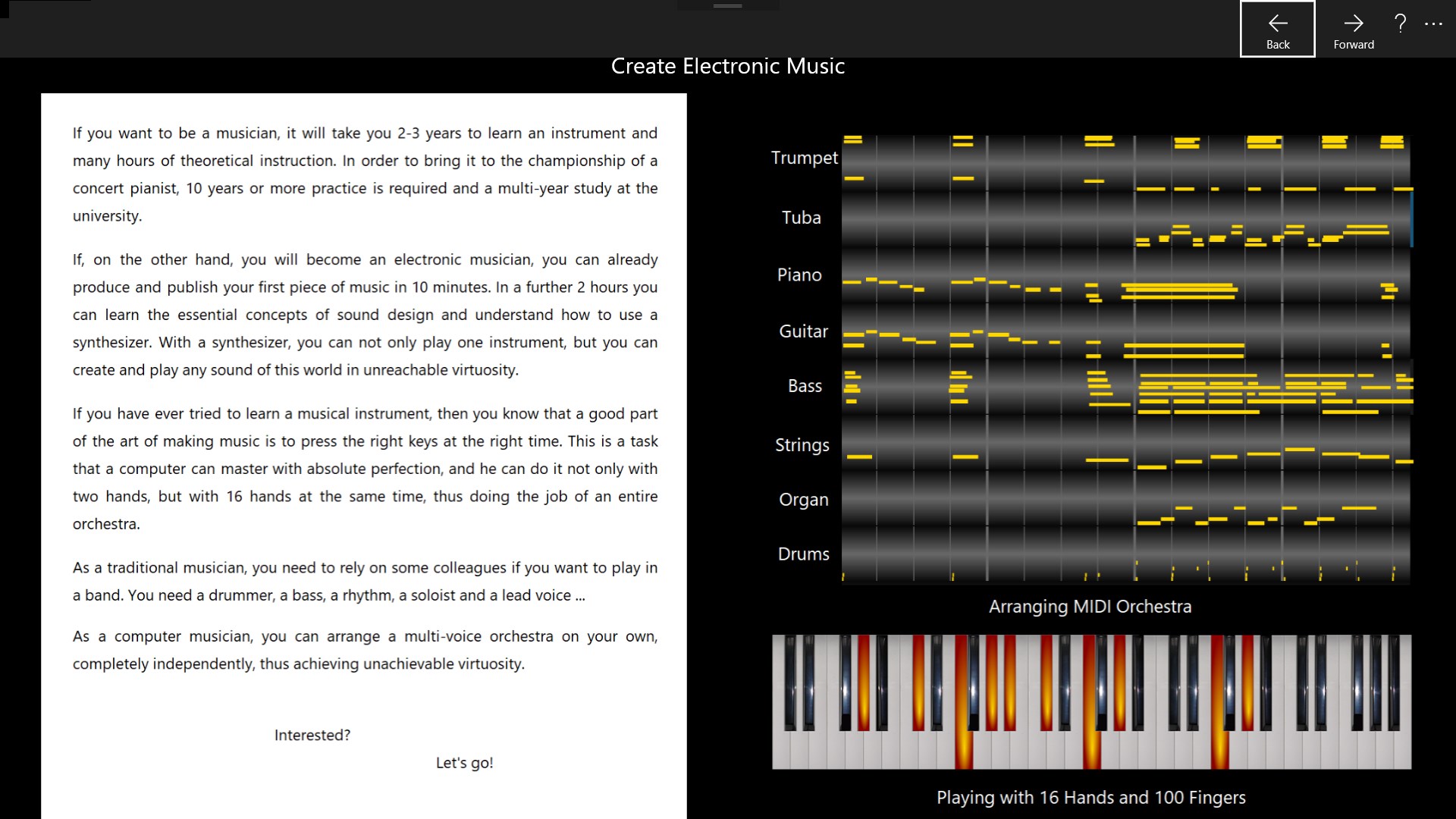This screenshot has height=819, width=1456.
Task: Click the Tuba track label
Action: (x=802, y=218)
